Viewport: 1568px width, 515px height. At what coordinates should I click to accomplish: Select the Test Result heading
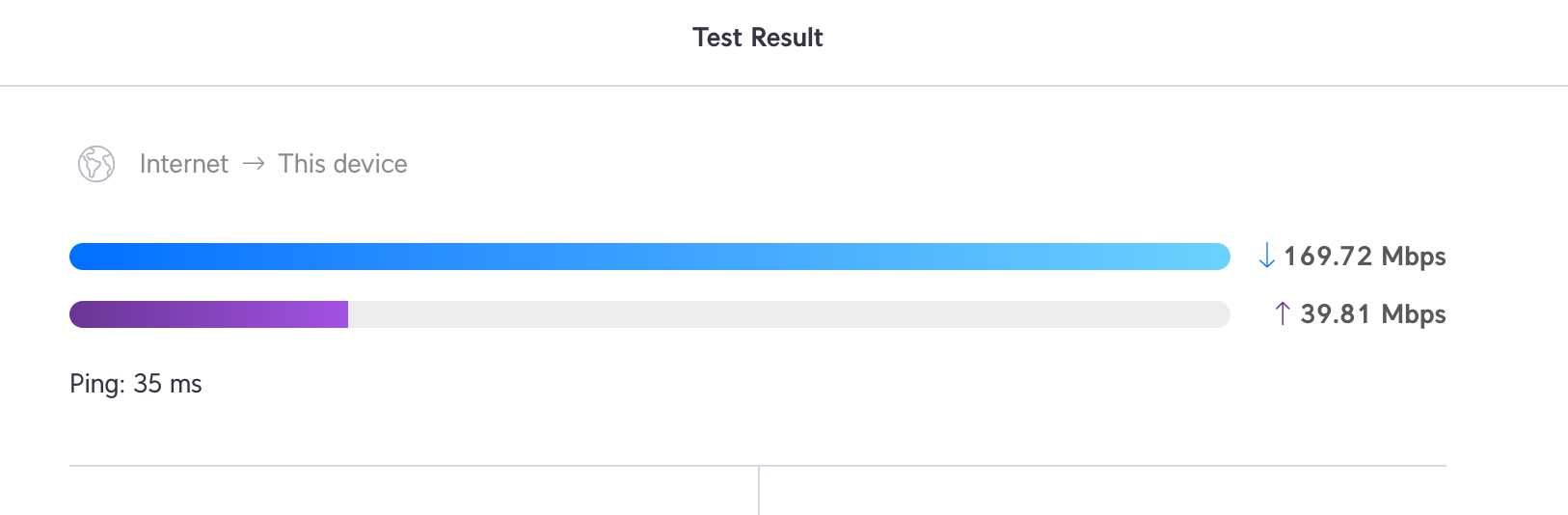758,38
